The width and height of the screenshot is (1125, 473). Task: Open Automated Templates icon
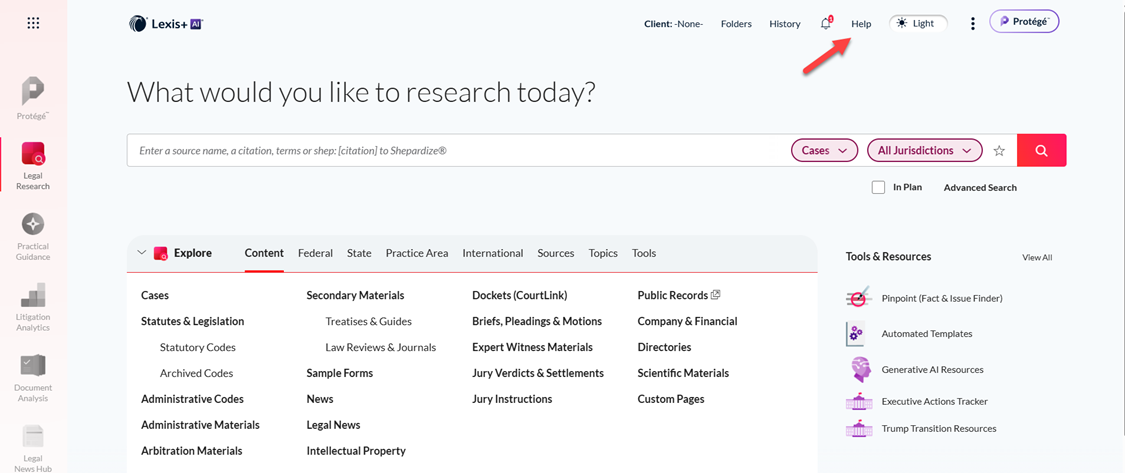coord(856,334)
